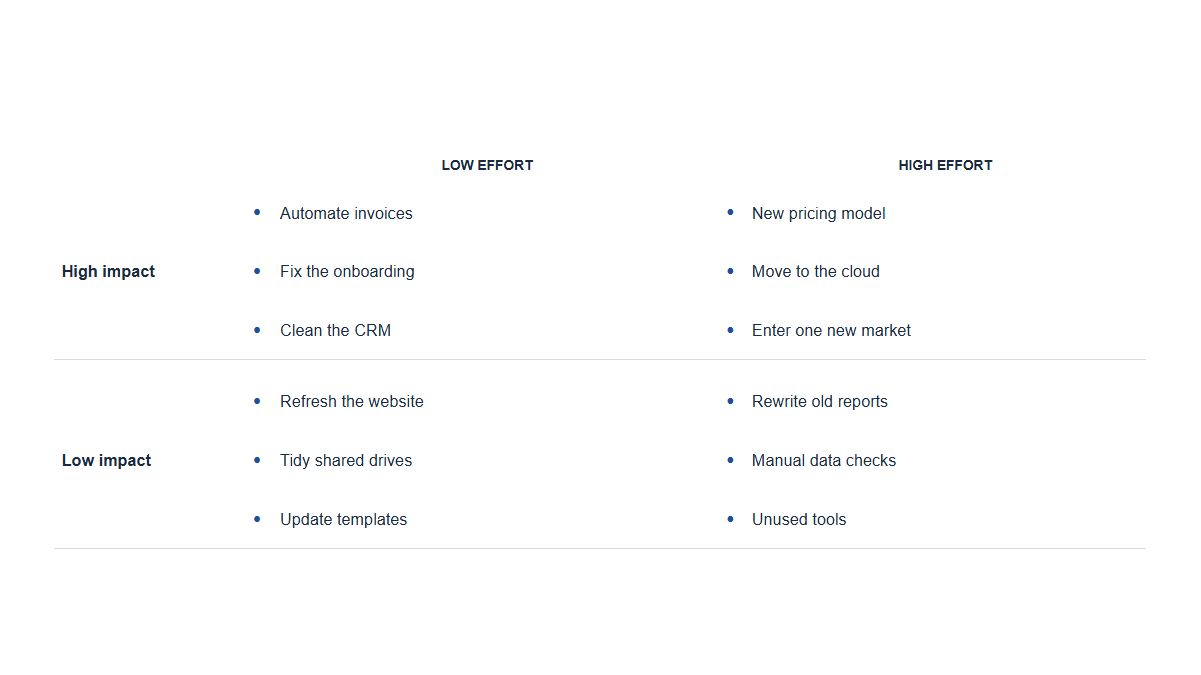Image resolution: width=1201 pixels, height=675 pixels.
Task: Click the bullet beside Unused tools
Action: point(730,519)
